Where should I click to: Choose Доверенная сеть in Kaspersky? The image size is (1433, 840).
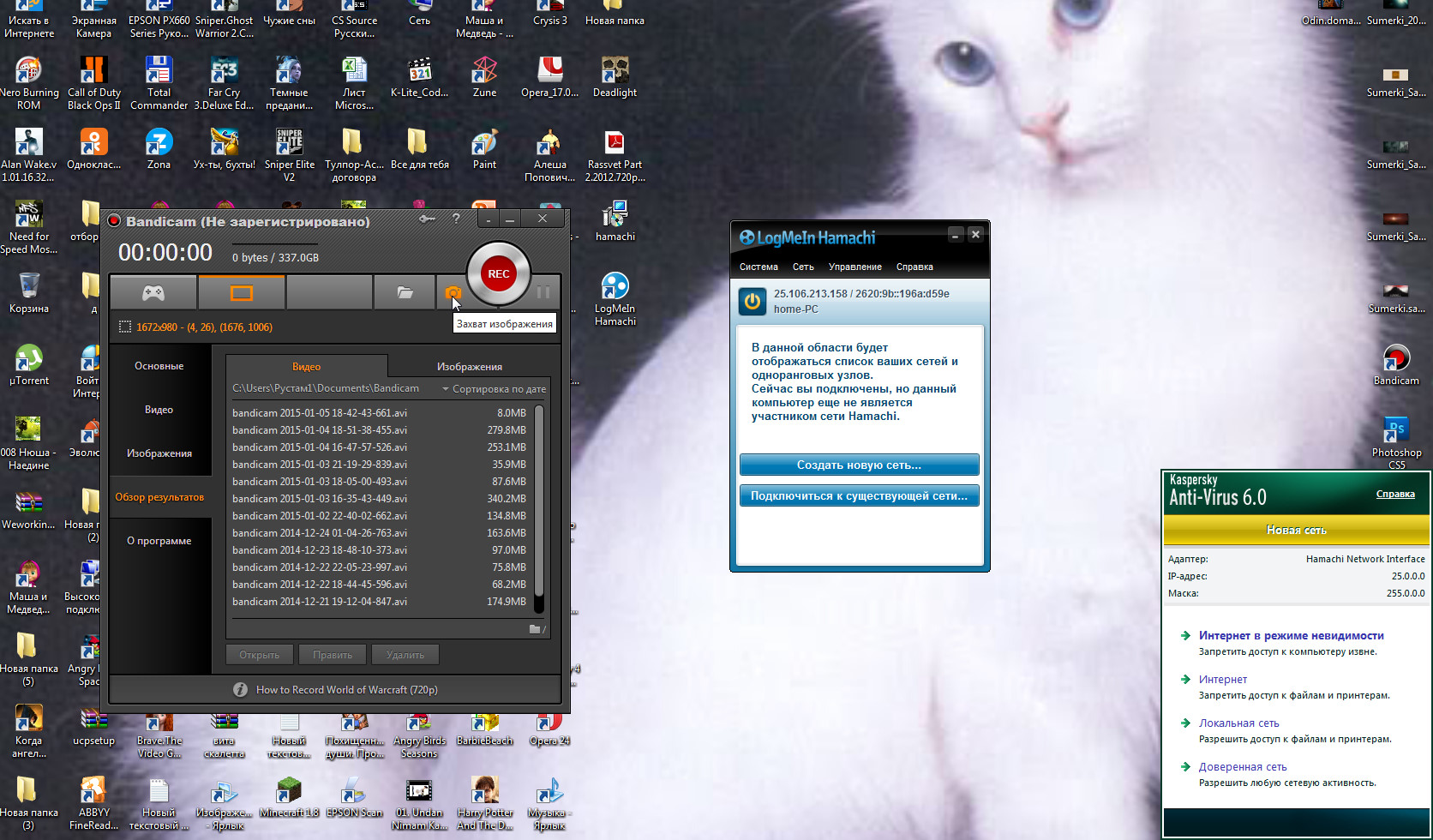click(x=1243, y=766)
